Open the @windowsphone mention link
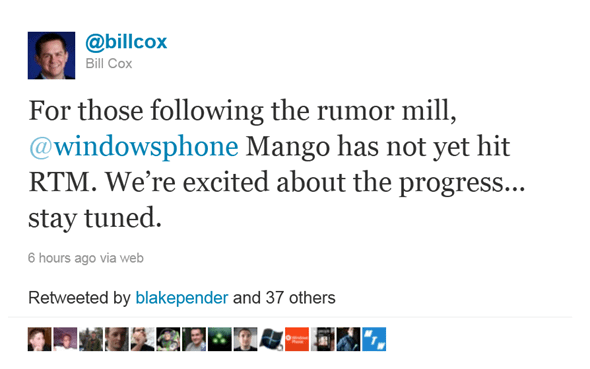Screen dimensions: 590x369 point(134,147)
